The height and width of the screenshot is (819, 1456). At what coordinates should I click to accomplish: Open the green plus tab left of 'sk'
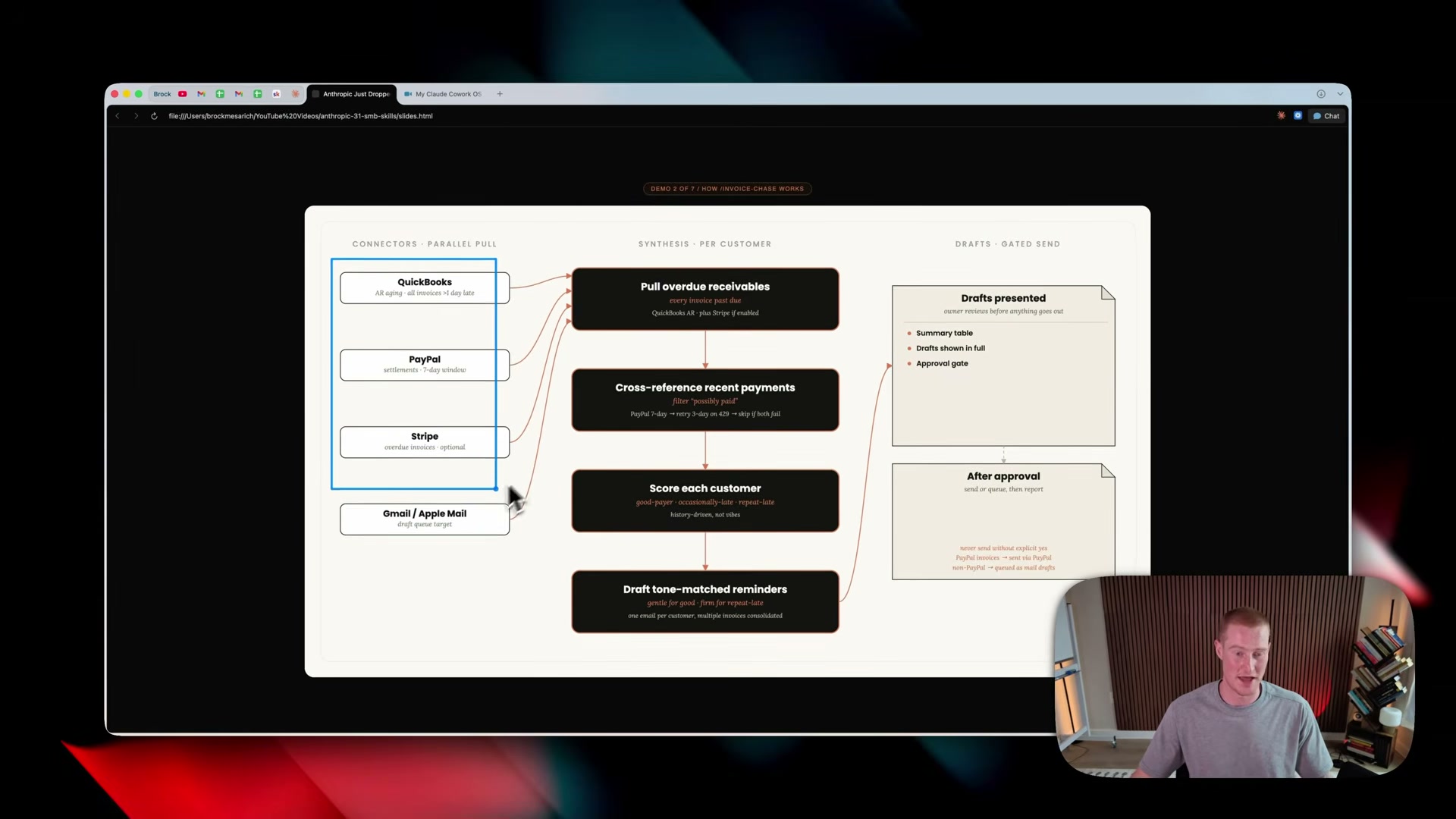pos(258,94)
